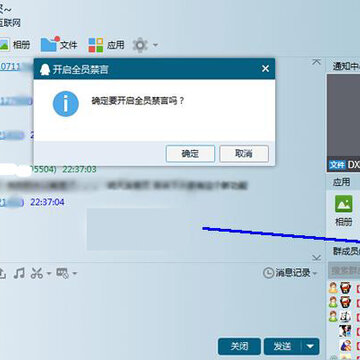Open the 应用 colorful apps icon
Screen dimensions: 360x360
(96, 45)
